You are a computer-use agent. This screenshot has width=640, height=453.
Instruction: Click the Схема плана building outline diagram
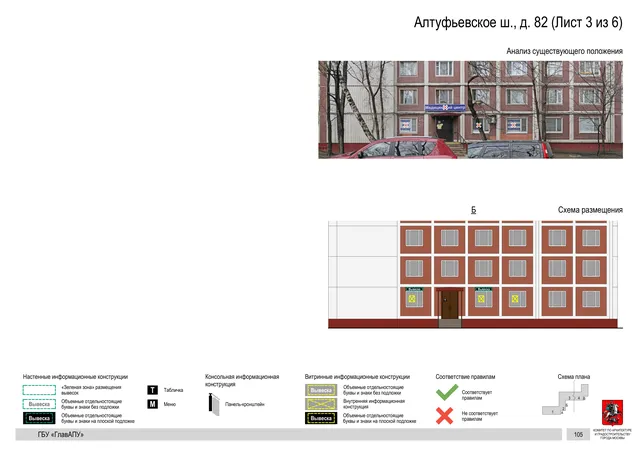click(x=565, y=400)
